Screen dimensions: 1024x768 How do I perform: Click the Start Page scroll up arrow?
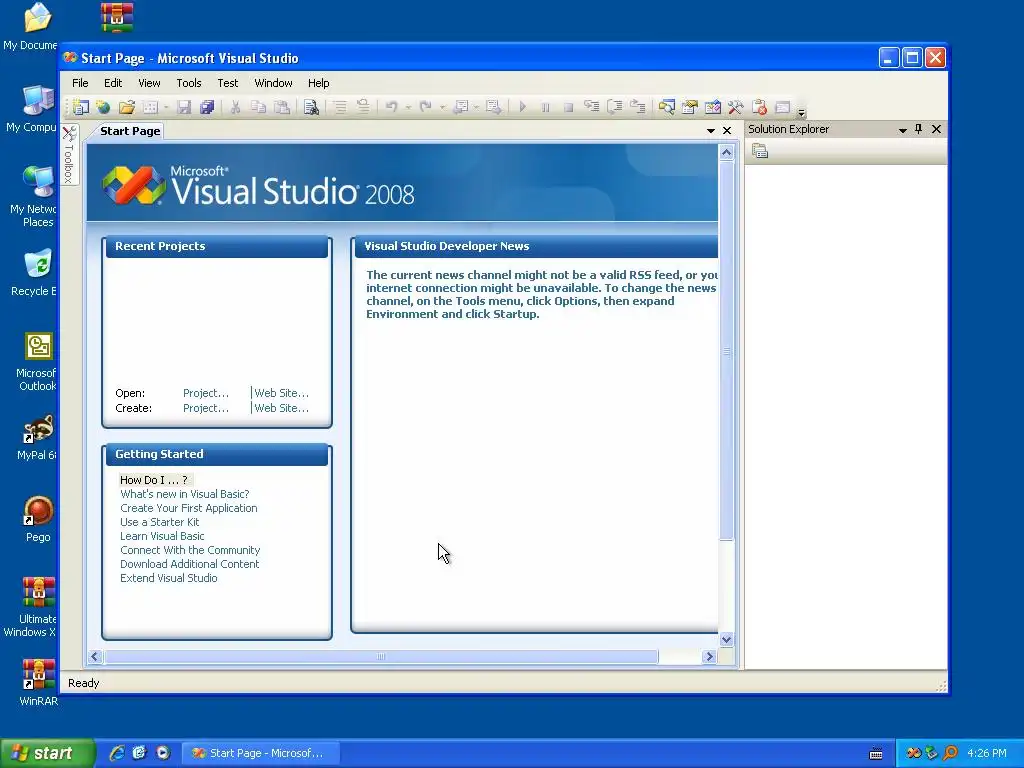pyautogui.click(x=726, y=153)
